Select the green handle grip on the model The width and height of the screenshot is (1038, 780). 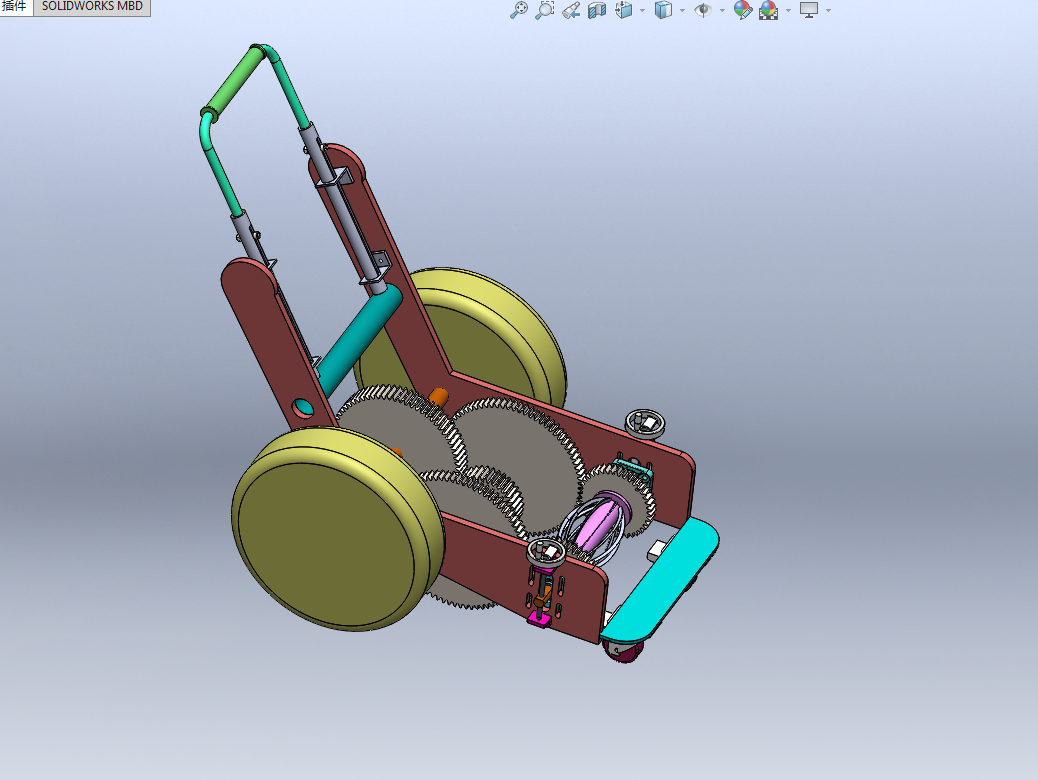point(236,81)
